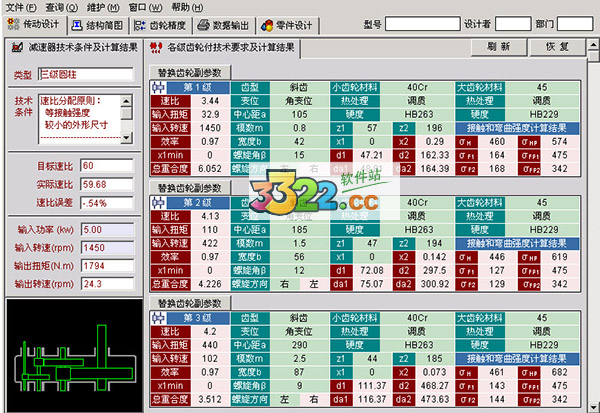Click 速比 value 3.44 in stage 1
The width and height of the screenshot is (600, 413).
pyautogui.click(x=210, y=101)
